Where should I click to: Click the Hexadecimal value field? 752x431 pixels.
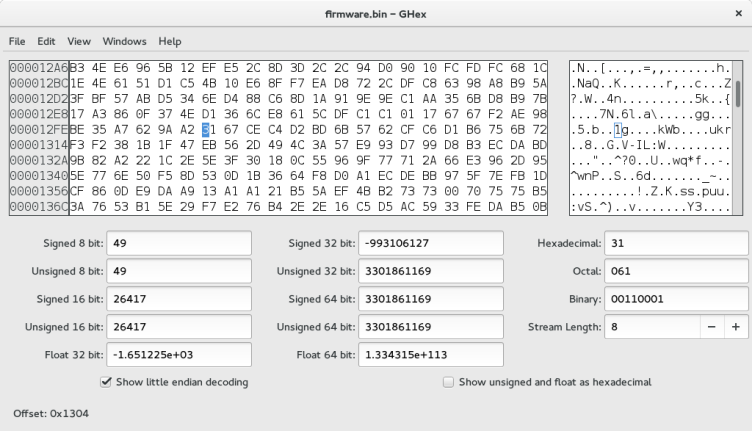[x=674, y=243]
